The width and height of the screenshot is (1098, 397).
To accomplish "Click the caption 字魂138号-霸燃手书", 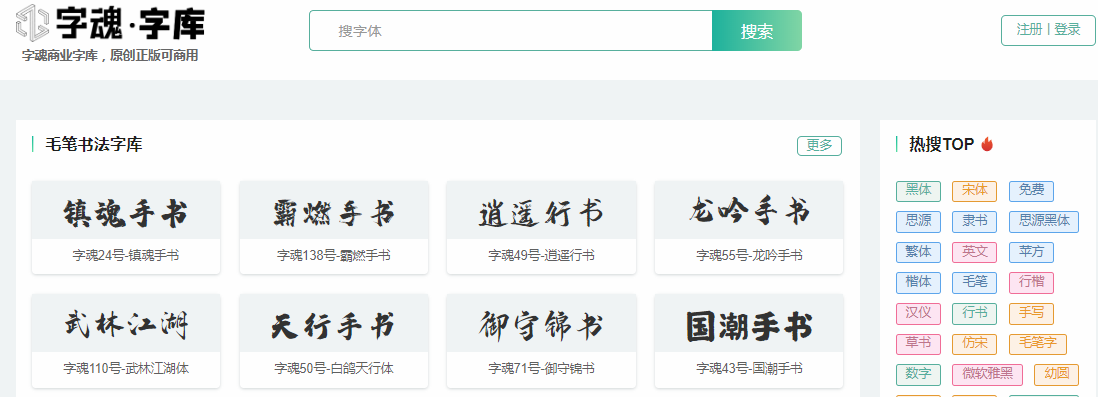I will point(333,256).
